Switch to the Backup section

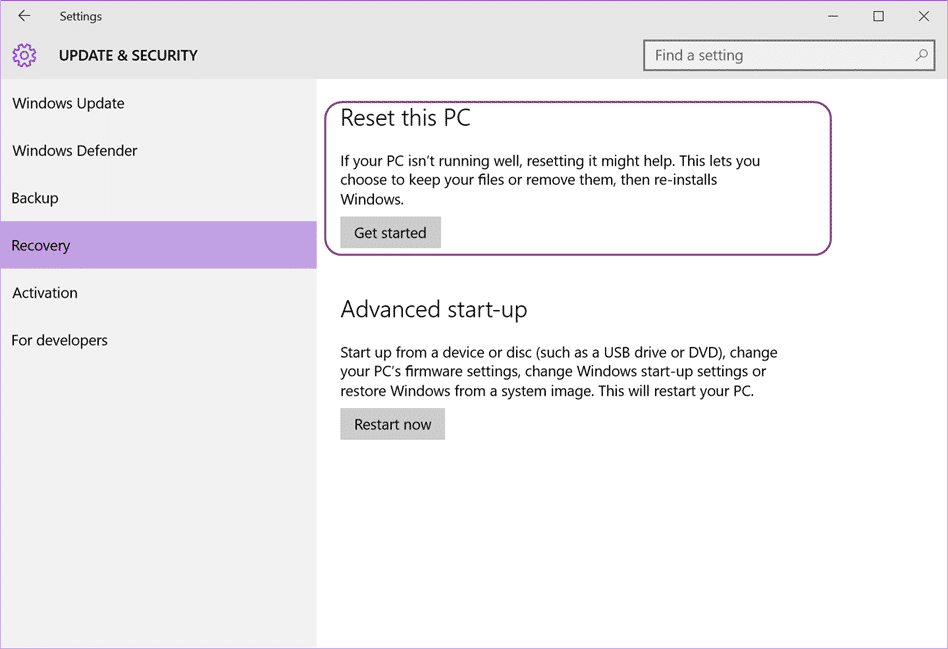[x=158, y=198]
